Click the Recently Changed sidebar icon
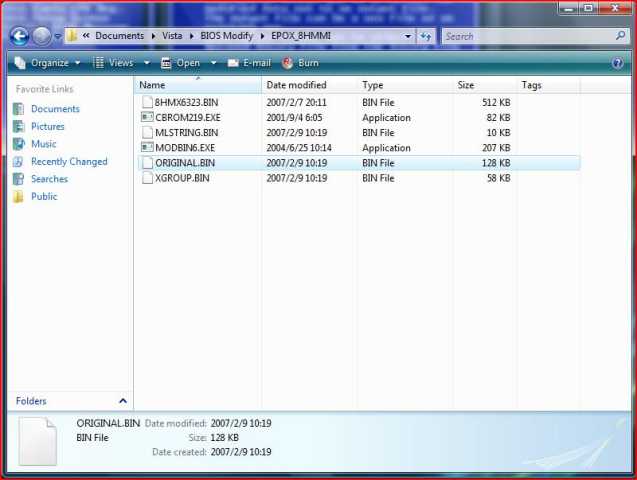This screenshot has height=480, width=637. (x=18, y=161)
